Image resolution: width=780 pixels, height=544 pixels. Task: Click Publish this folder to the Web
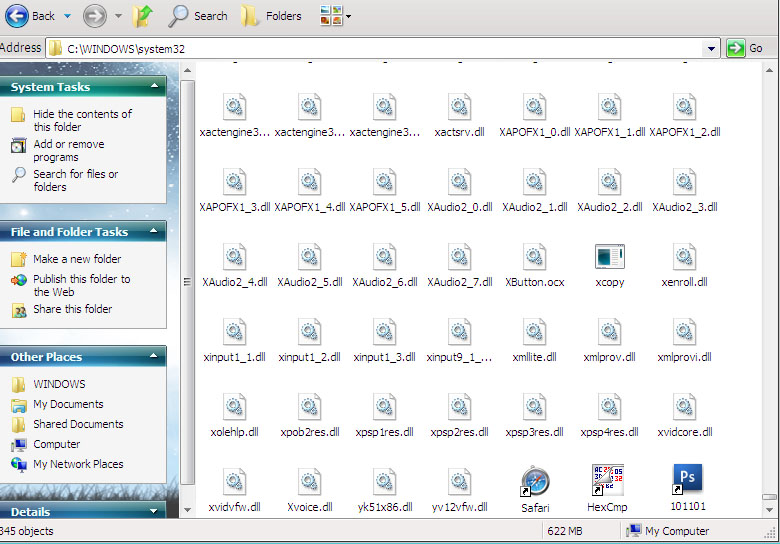(82, 285)
